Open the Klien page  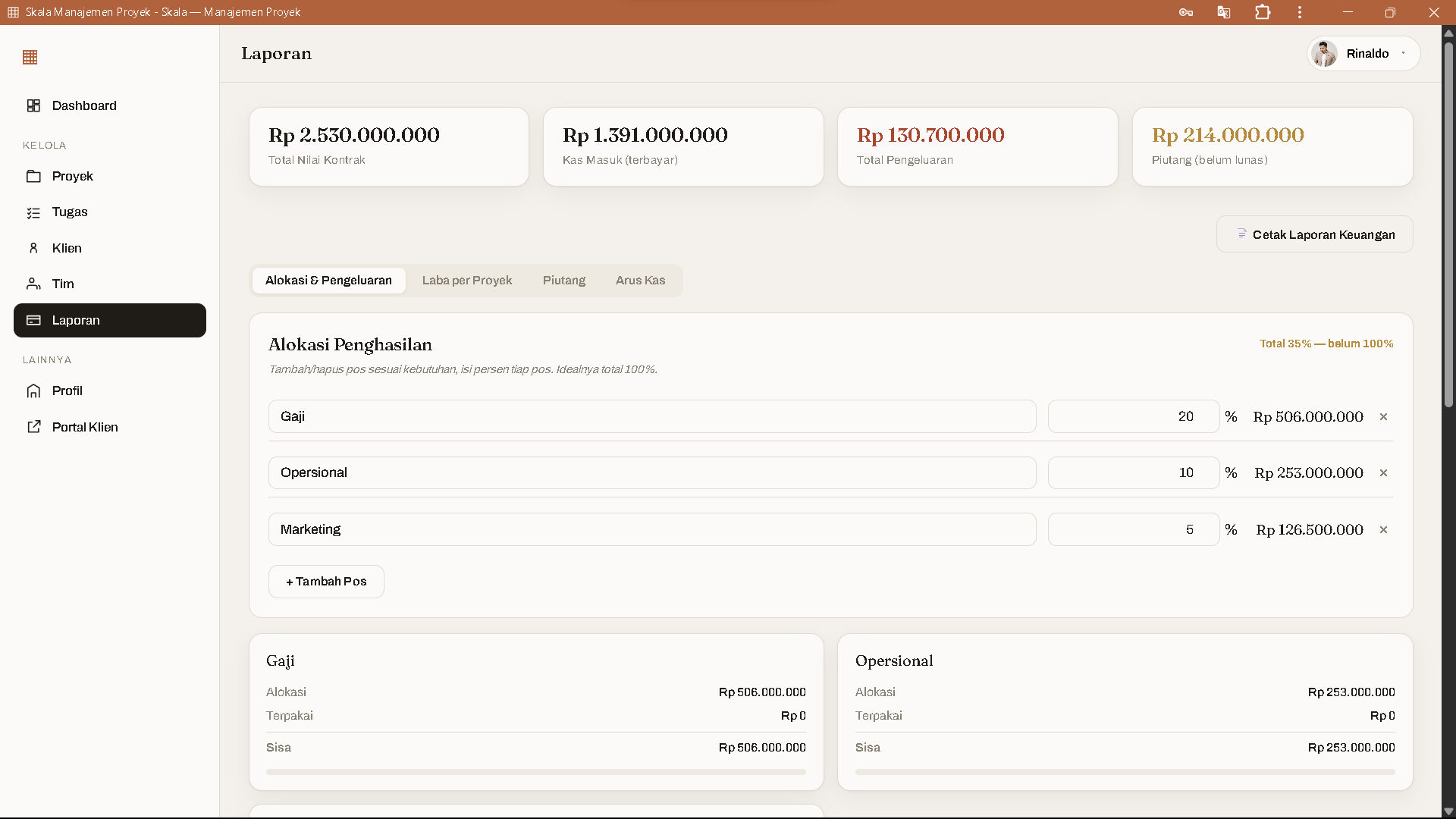point(110,248)
